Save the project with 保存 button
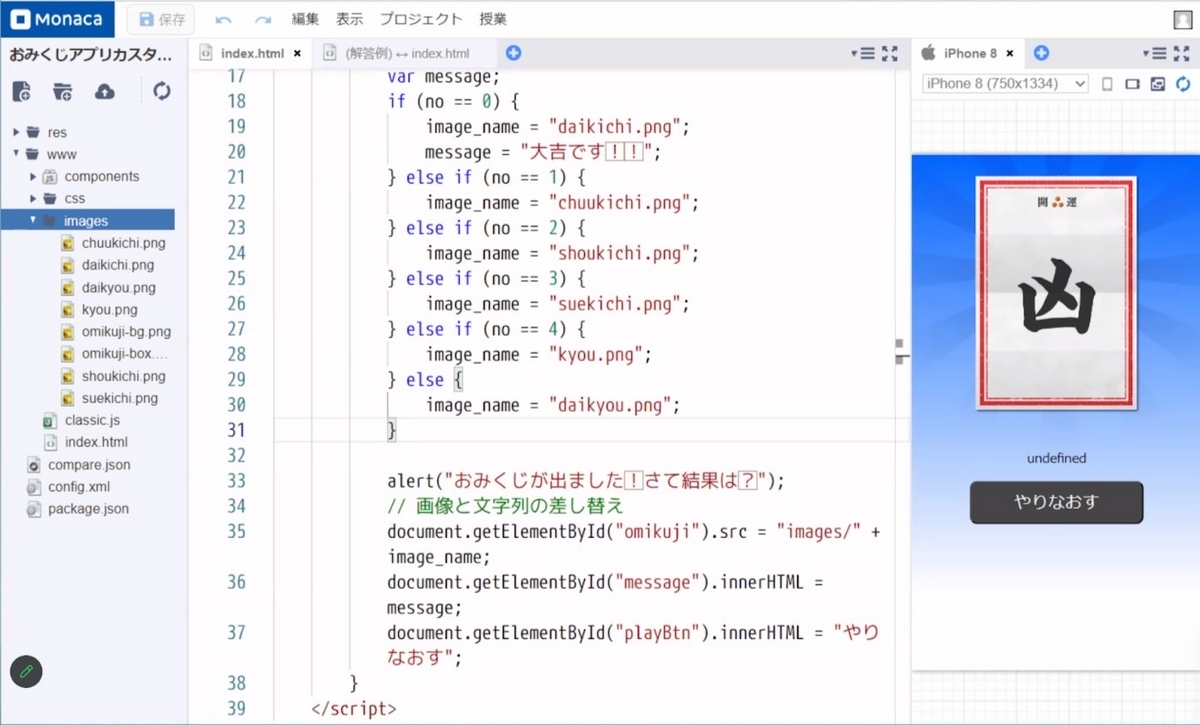The image size is (1200, 725). (x=162, y=19)
